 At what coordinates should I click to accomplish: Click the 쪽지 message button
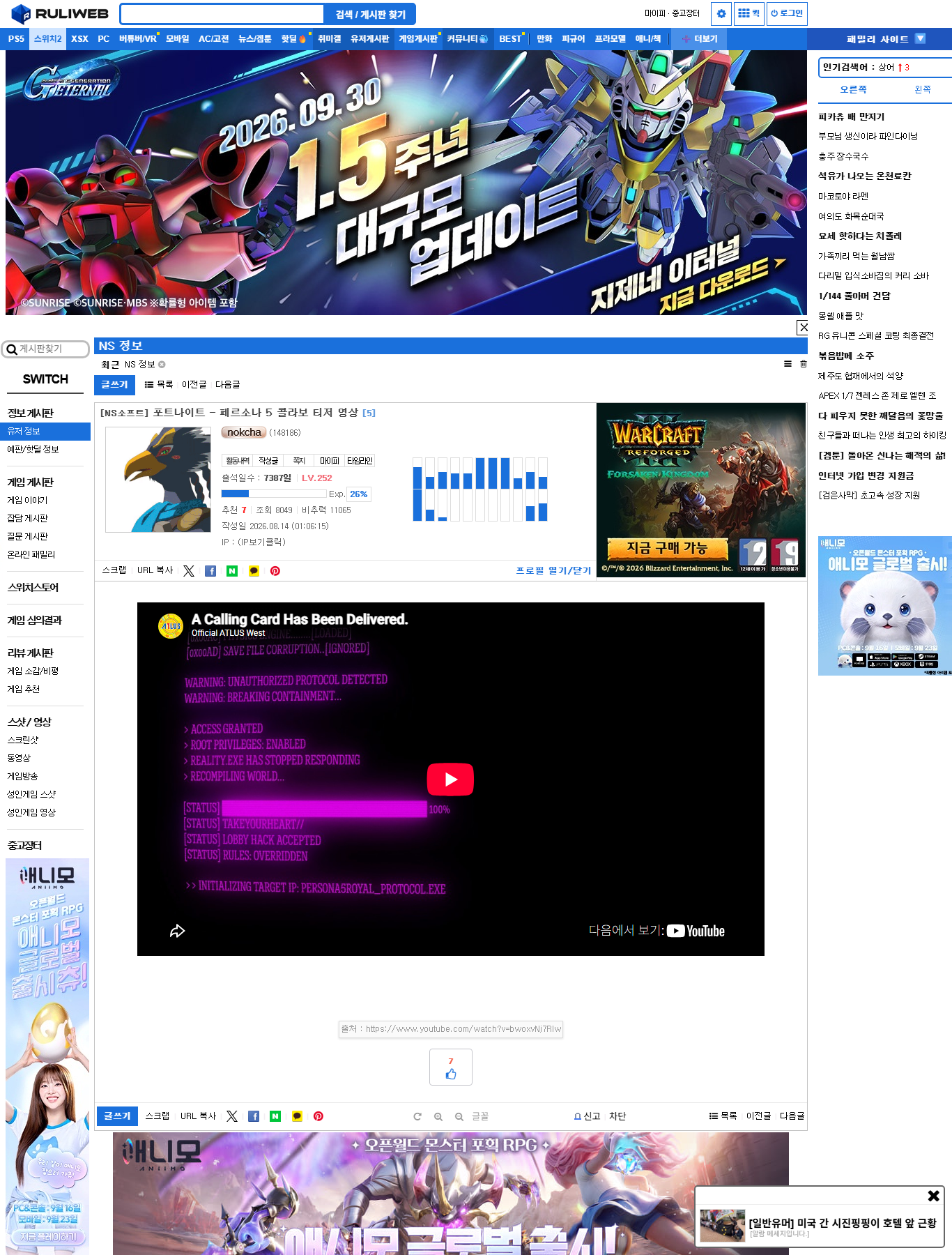(x=299, y=461)
